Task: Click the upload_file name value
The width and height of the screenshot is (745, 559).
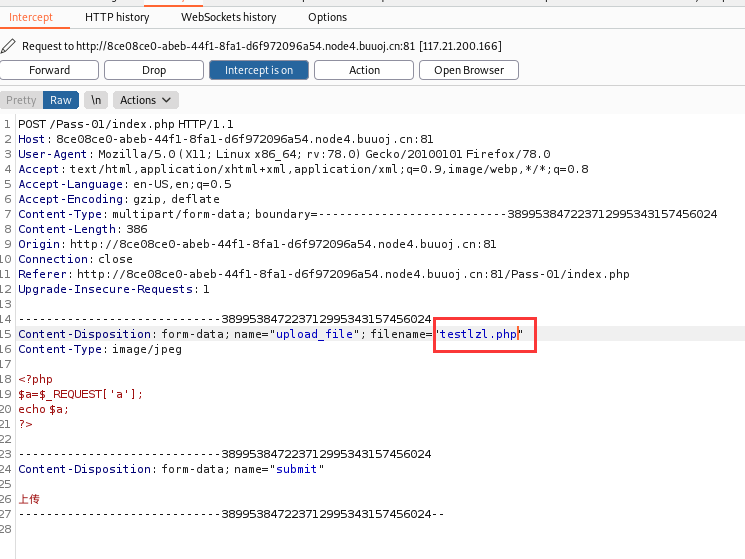Action: pos(315,334)
